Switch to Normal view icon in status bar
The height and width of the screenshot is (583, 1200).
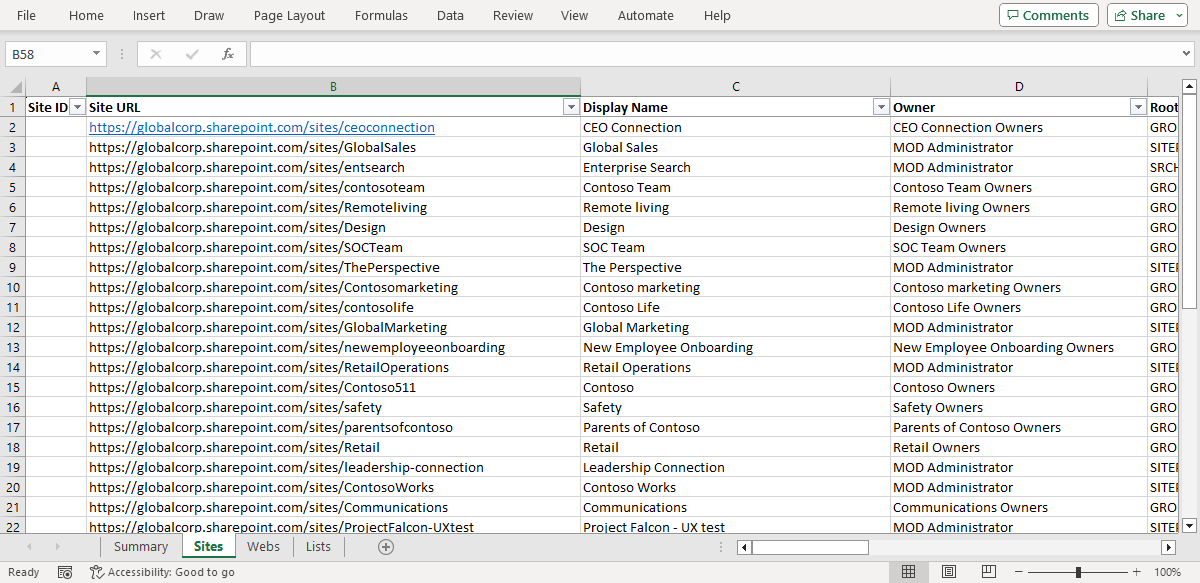pyautogui.click(x=908, y=572)
